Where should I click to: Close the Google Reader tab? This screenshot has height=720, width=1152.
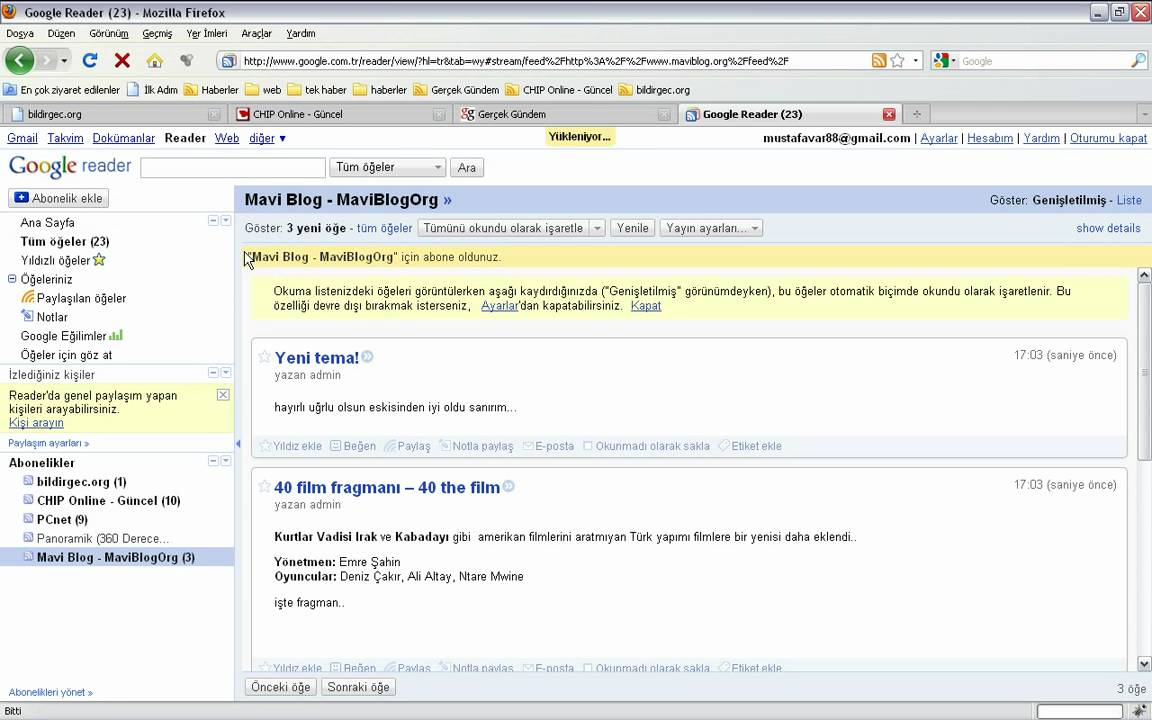click(x=889, y=114)
